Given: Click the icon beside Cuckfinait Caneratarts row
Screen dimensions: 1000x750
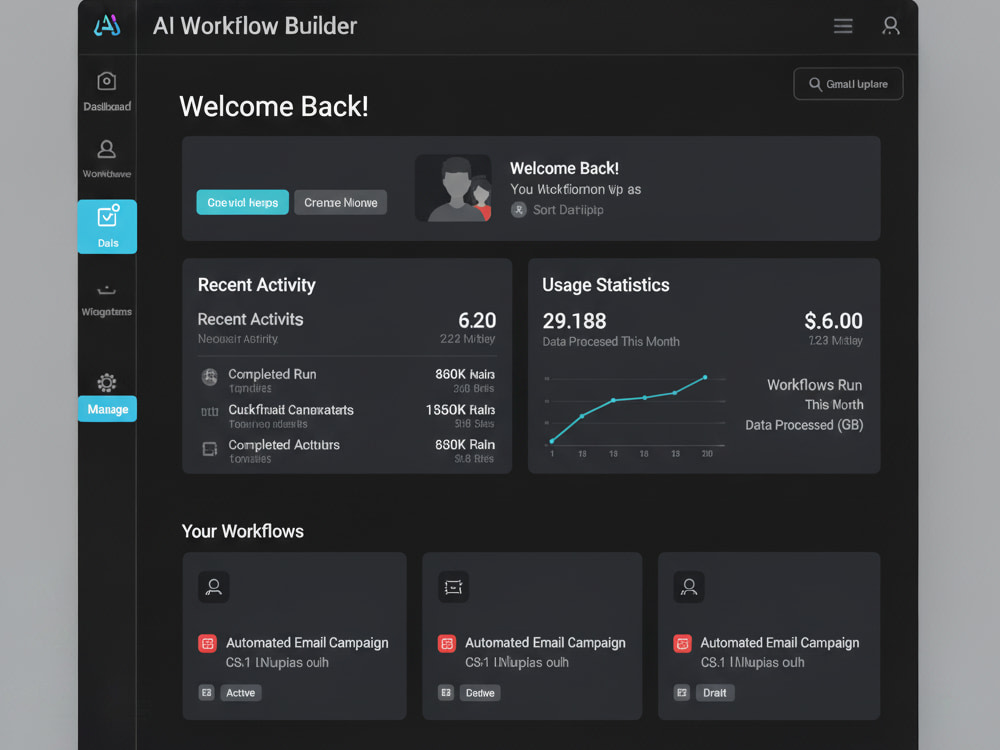Looking at the screenshot, I should 209,412.
